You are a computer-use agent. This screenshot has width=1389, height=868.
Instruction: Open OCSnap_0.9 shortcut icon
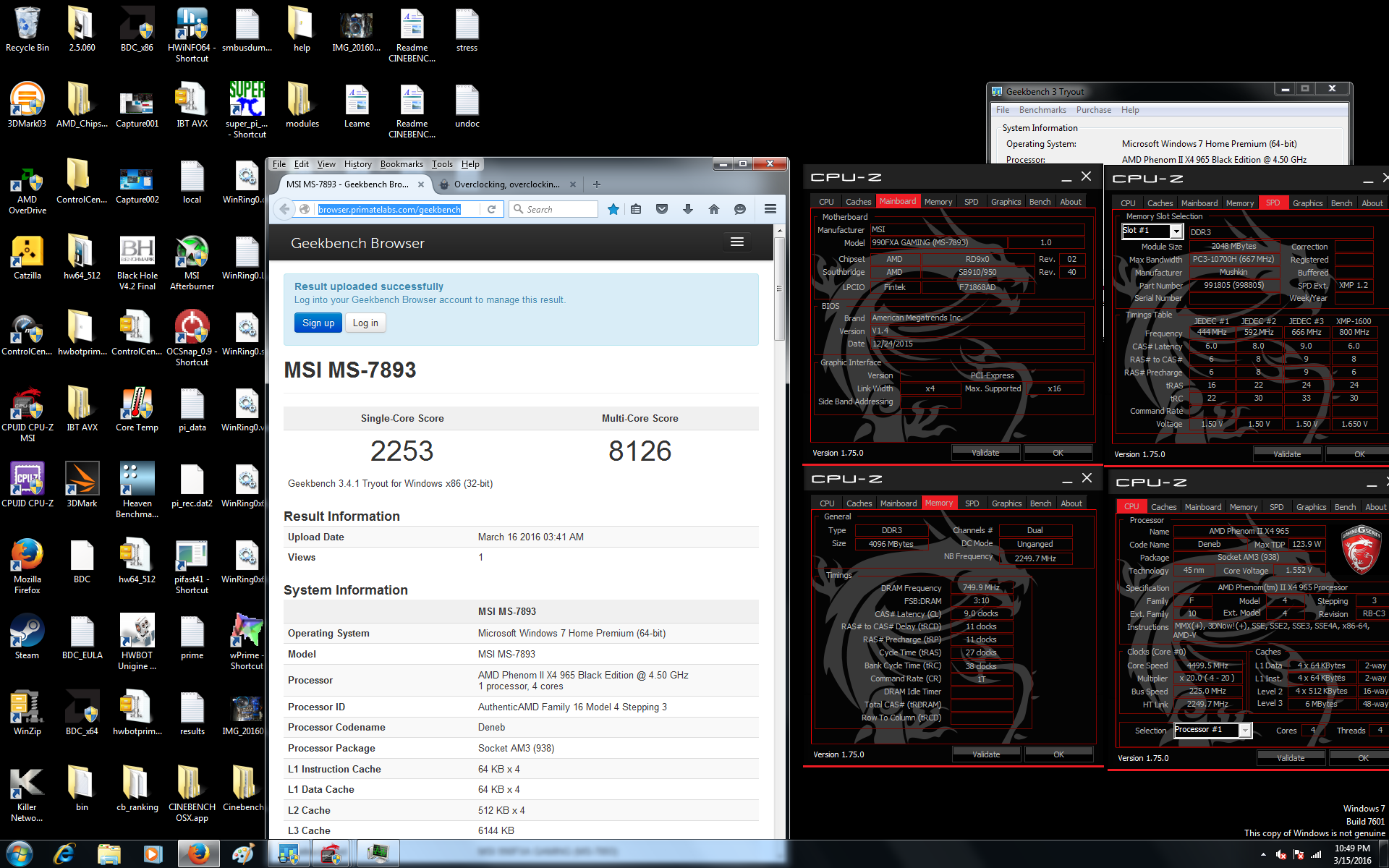tap(192, 338)
